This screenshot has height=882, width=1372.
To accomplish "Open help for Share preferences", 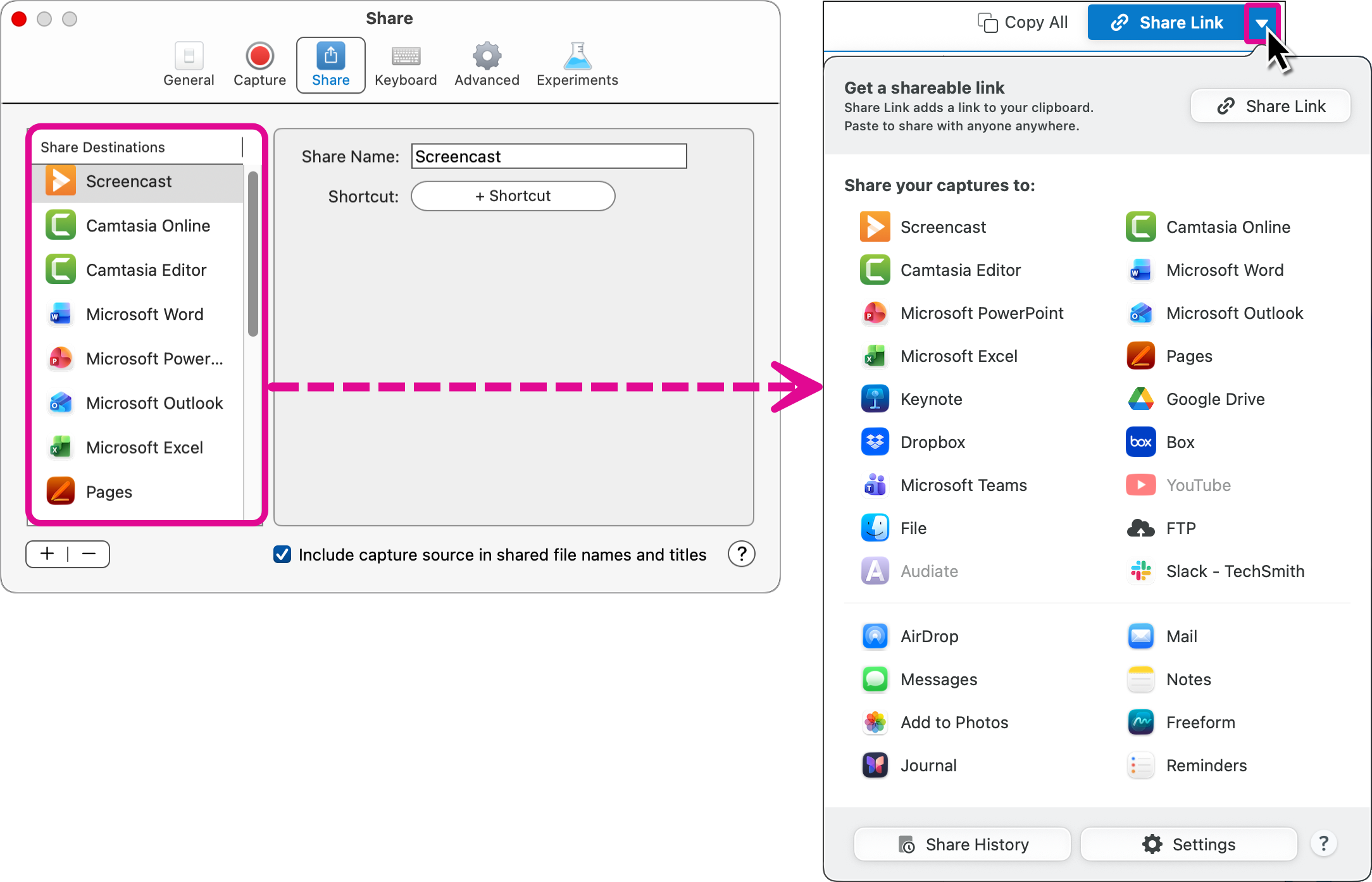I will [741, 554].
